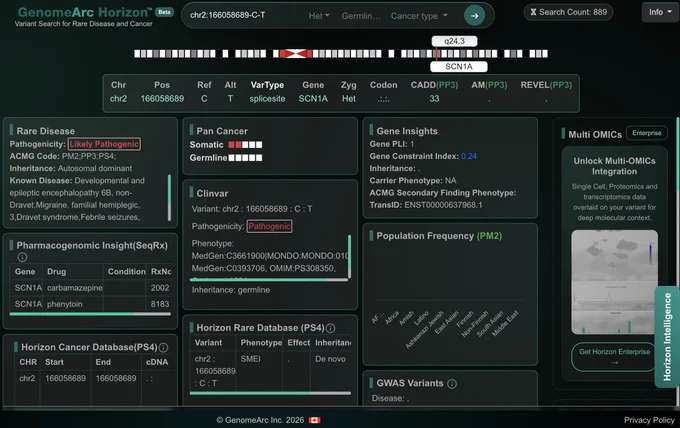Screen dimensions: 680x428
Task: Open the Privacy Policy link
Action: pyautogui.click(x=649, y=420)
